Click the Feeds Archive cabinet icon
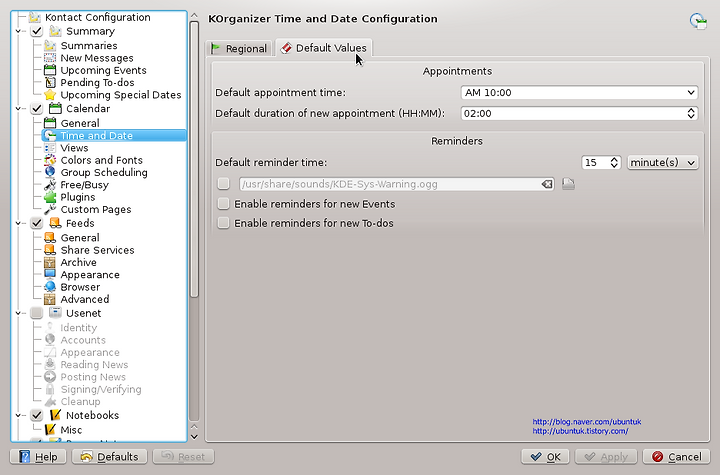The width and height of the screenshot is (720, 475). (50, 262)
